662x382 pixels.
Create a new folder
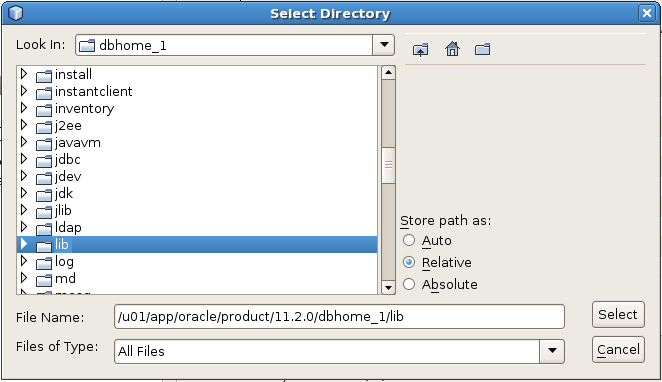(x=483, y=49)
